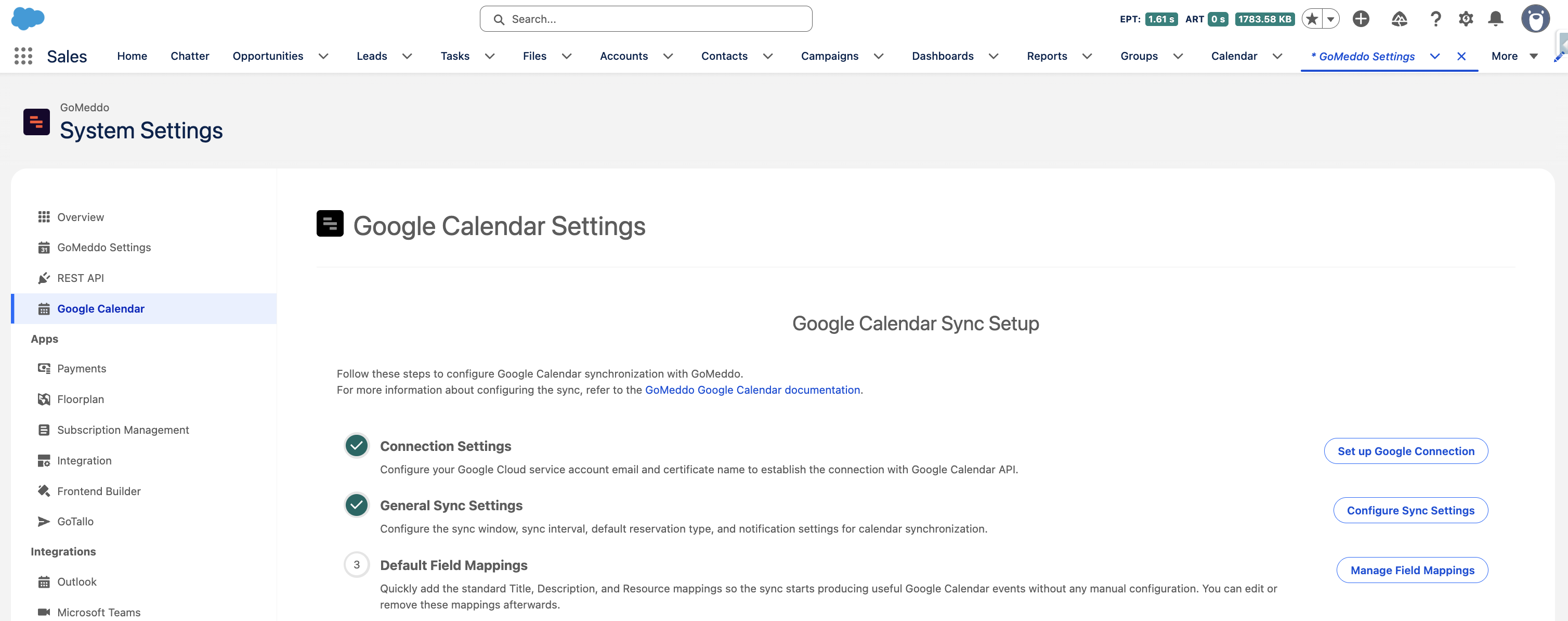Open the Reports tab

pyautogui.click(x=1047, y=56)
